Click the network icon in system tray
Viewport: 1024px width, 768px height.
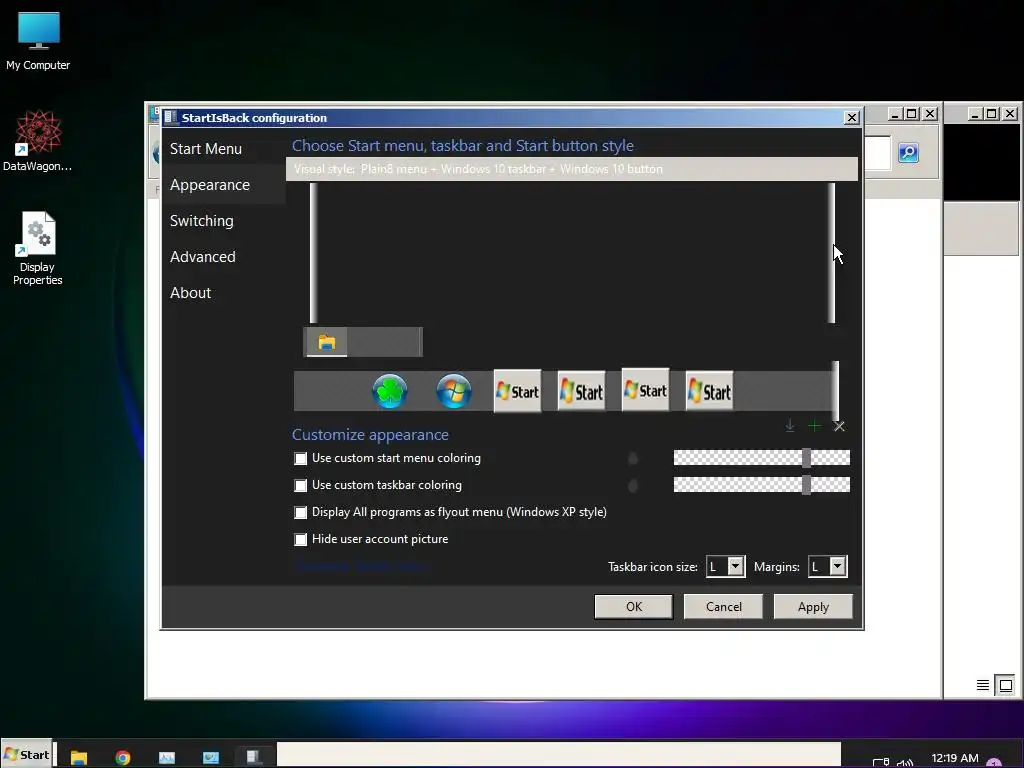[x=881, y=762]
